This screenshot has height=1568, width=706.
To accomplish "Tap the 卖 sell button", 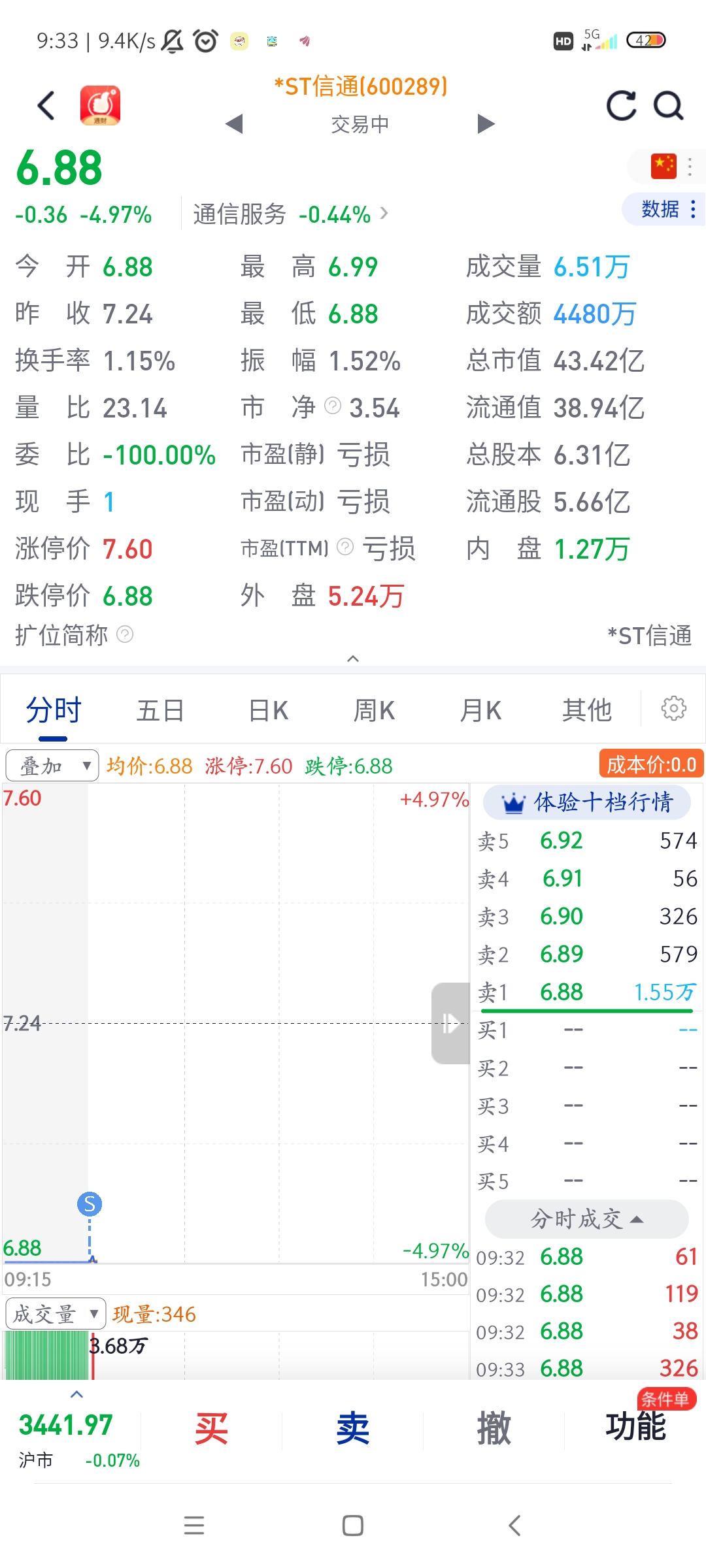I will point(353,1428).
